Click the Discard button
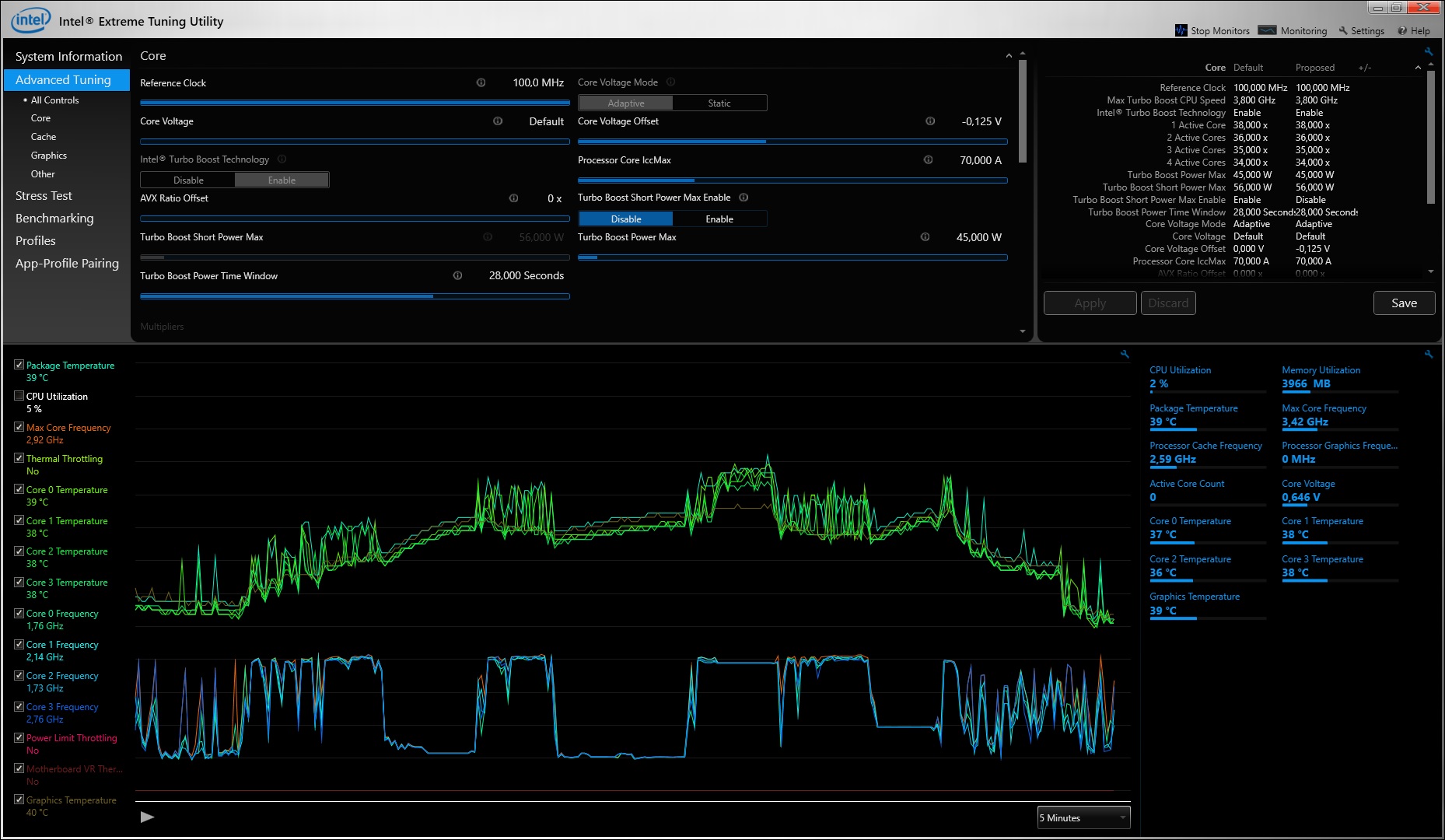Viewport: 1445px width, 840px height. click(1168, 303)
